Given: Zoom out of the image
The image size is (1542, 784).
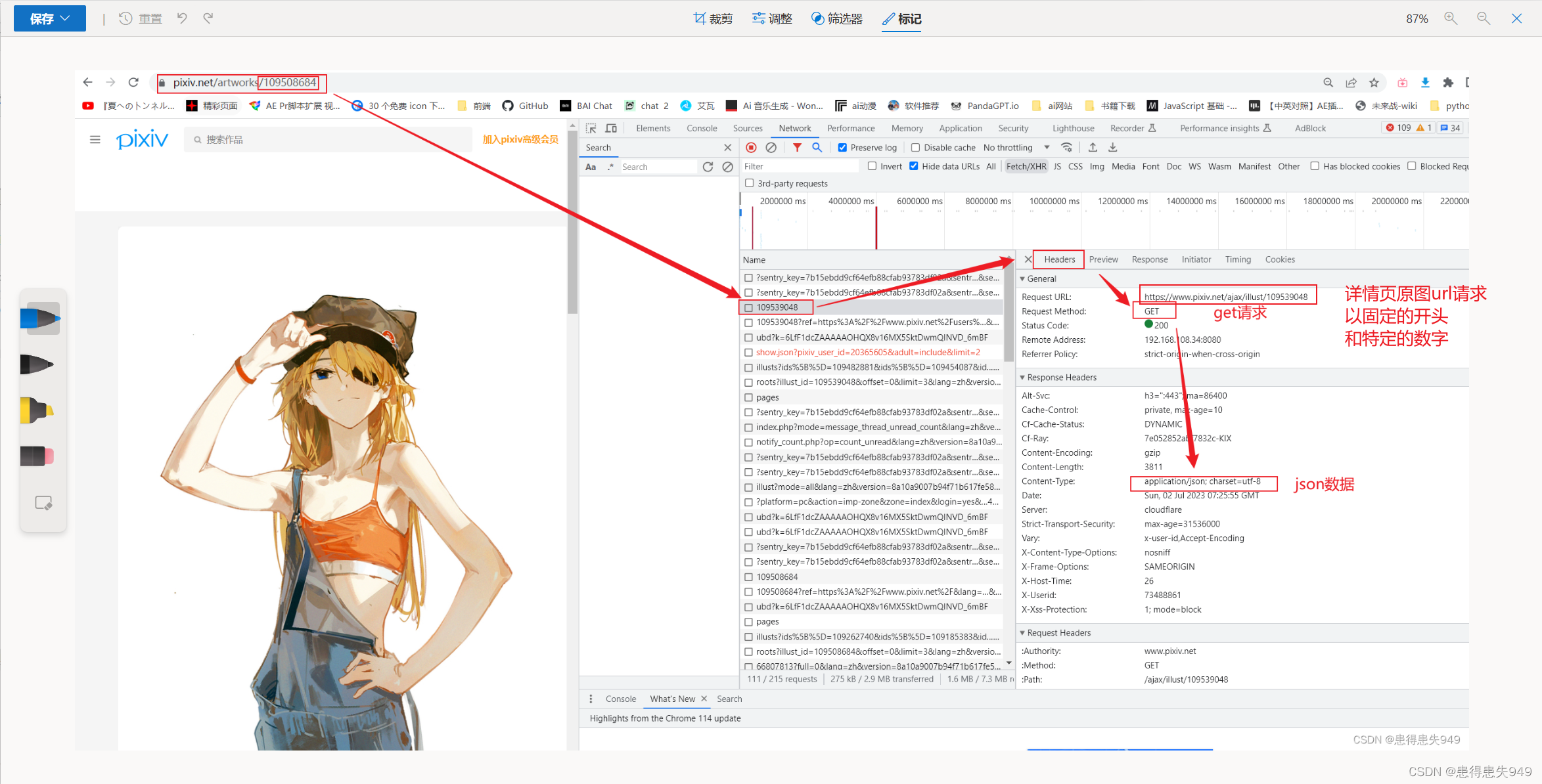Looking at the screenshot, I should click(x=1484, y=18).
